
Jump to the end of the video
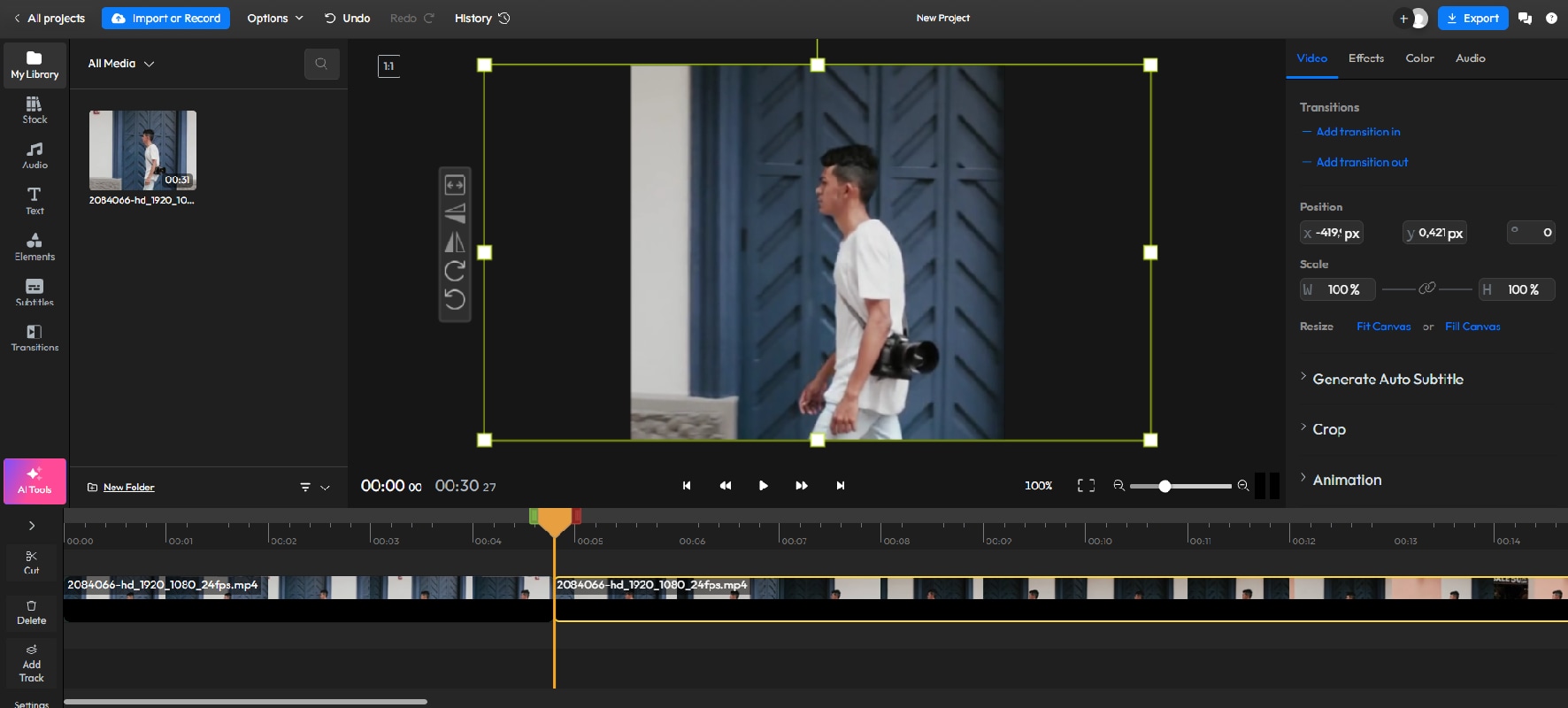click(841, 486)
